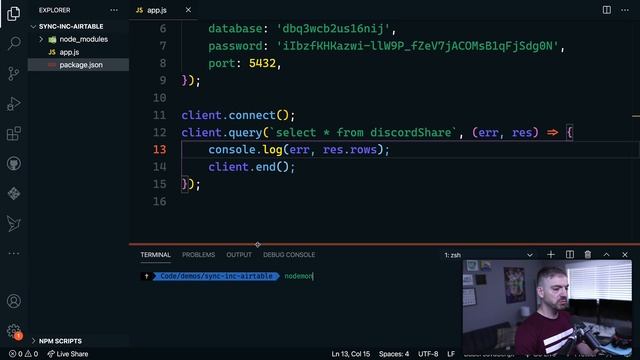Change file encoding via 'UTF-8'
The height and width of the screenshot is (360, 640).
coord(428,354)
